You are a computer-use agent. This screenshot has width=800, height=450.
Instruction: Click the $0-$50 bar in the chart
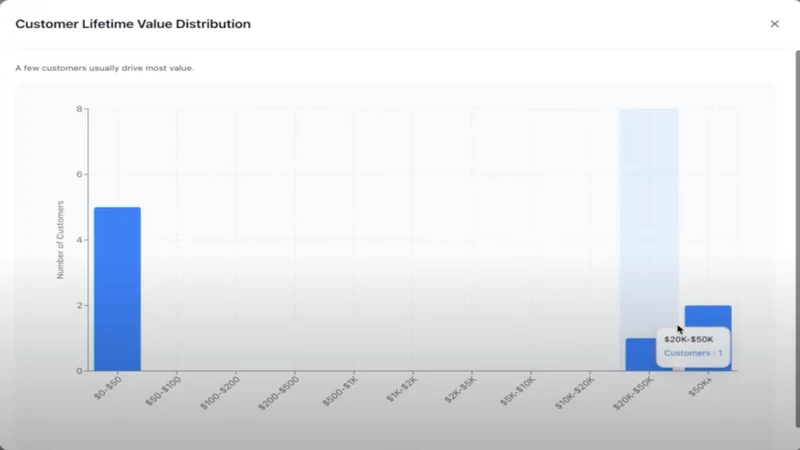click(x=117, y=289)
